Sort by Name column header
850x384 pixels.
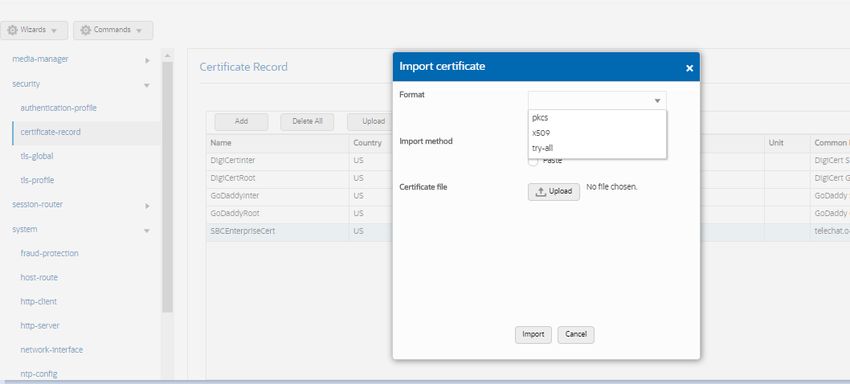coord(278,143)
